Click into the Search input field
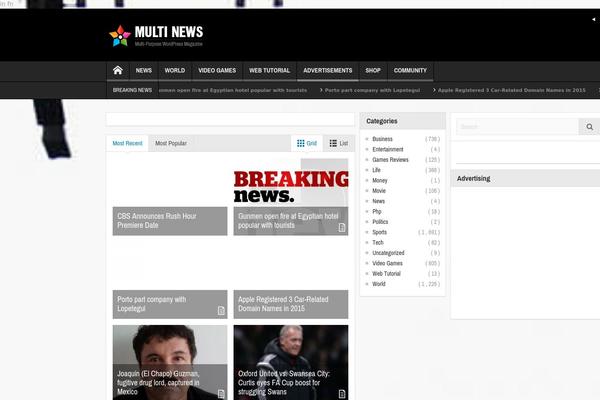Screen dimensions: 600x400 (517, 127)
